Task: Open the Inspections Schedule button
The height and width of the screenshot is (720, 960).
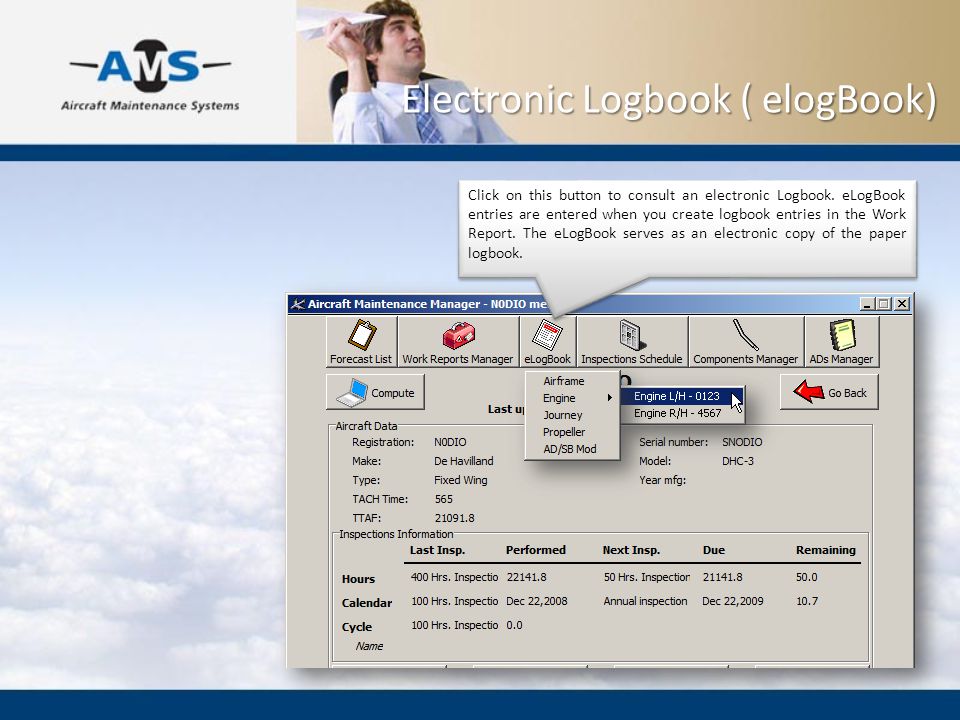Action: [x=632, y=342]
